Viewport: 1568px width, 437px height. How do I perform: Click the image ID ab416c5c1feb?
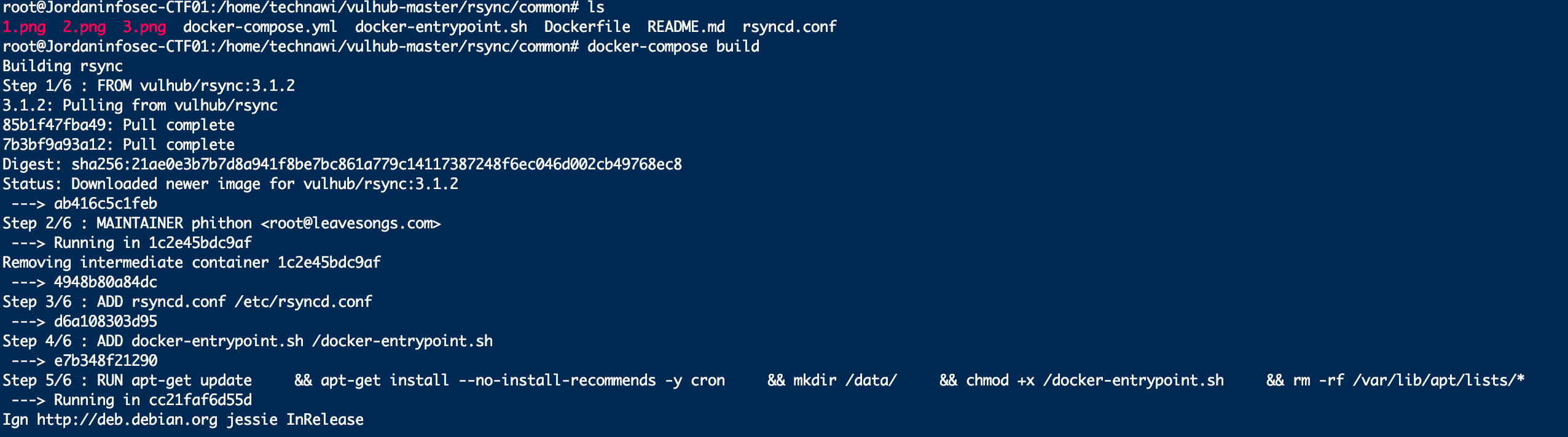[106, 204]
